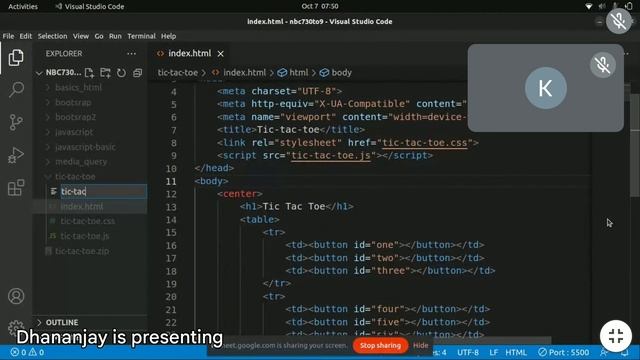The image size is (640, 360).
Task: Change the LF end of line setting
Action: 493,352
